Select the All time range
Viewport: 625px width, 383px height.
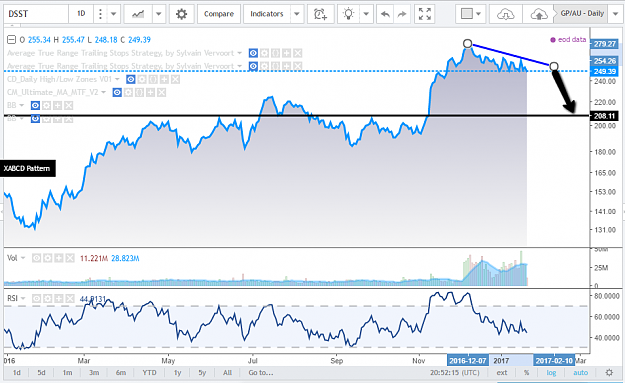pyautogui.click(x=227, y=373)
